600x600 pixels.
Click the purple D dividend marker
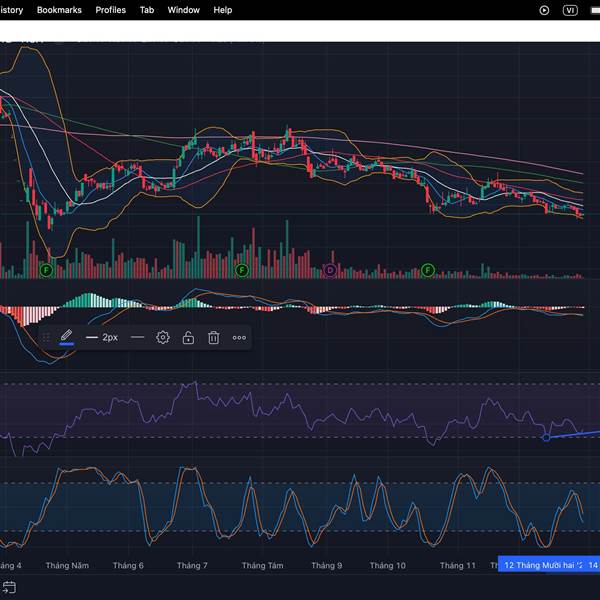pyautogui.click(x=330, y=271)
